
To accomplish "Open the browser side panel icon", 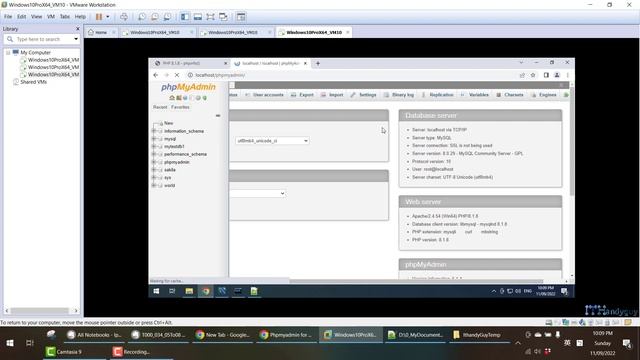I will (546, 75).
